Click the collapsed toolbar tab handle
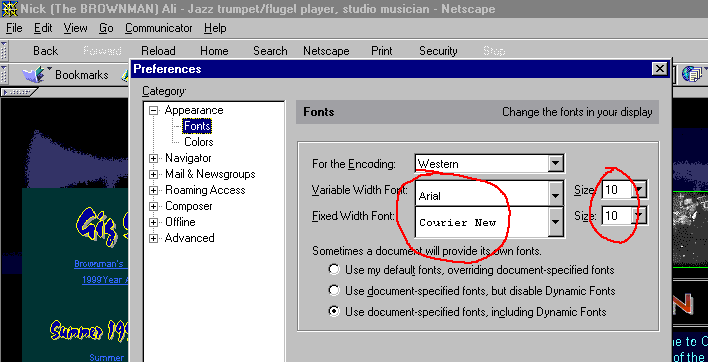This screenshot has width=708, height=362. pos(19,92)
